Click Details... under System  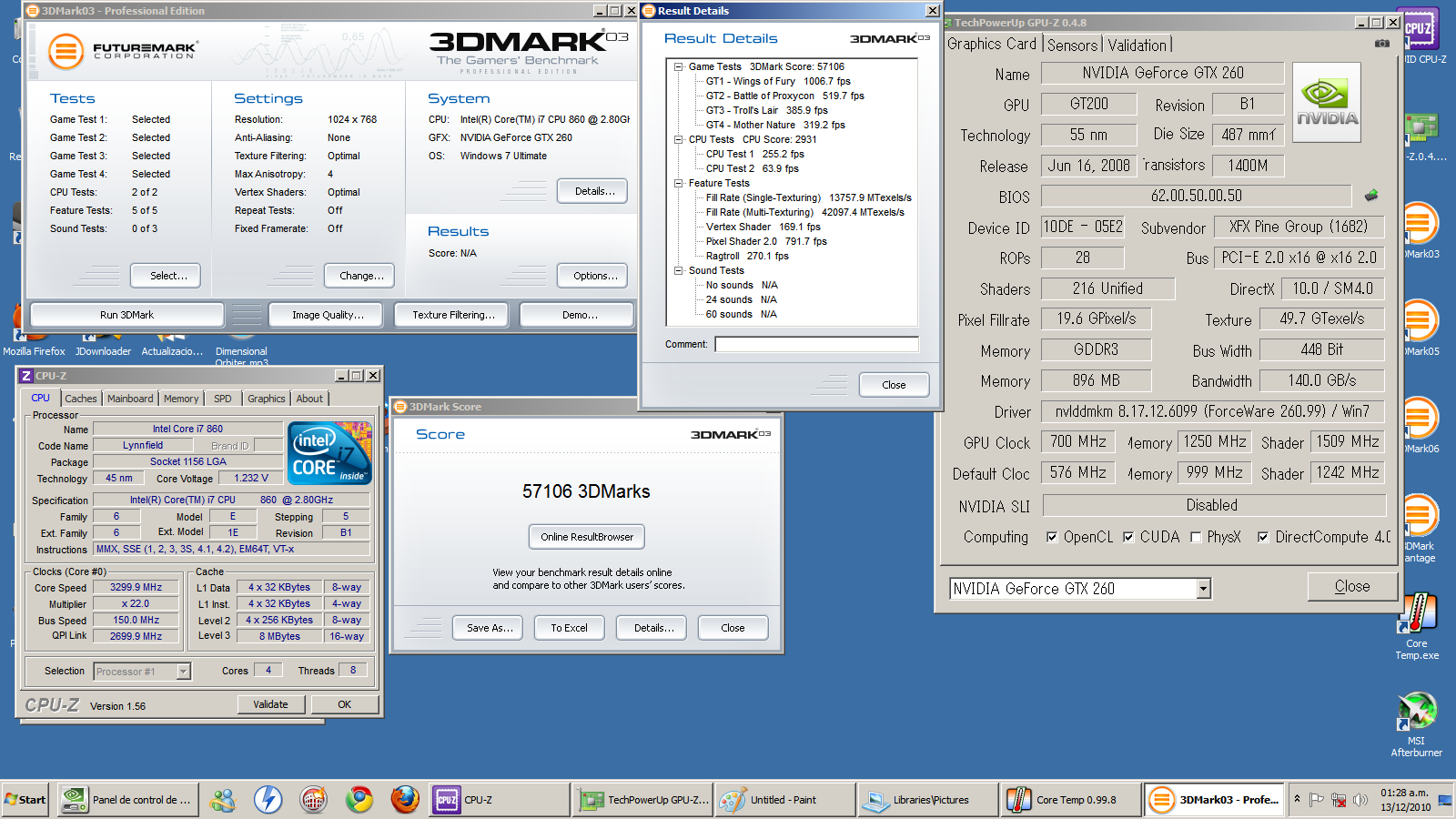click(x=594, y=191)
